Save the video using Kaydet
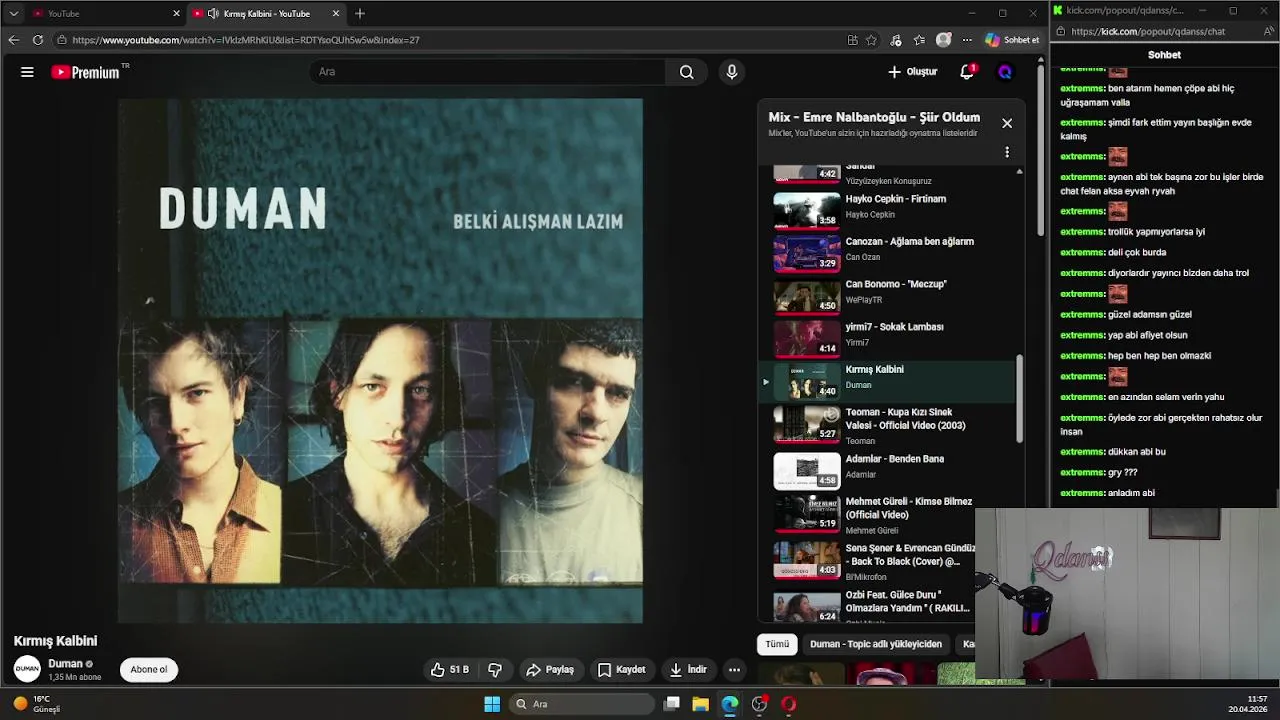Viewport: 1280px width, 720px height. pyautogui.click(x=621, y=670)
